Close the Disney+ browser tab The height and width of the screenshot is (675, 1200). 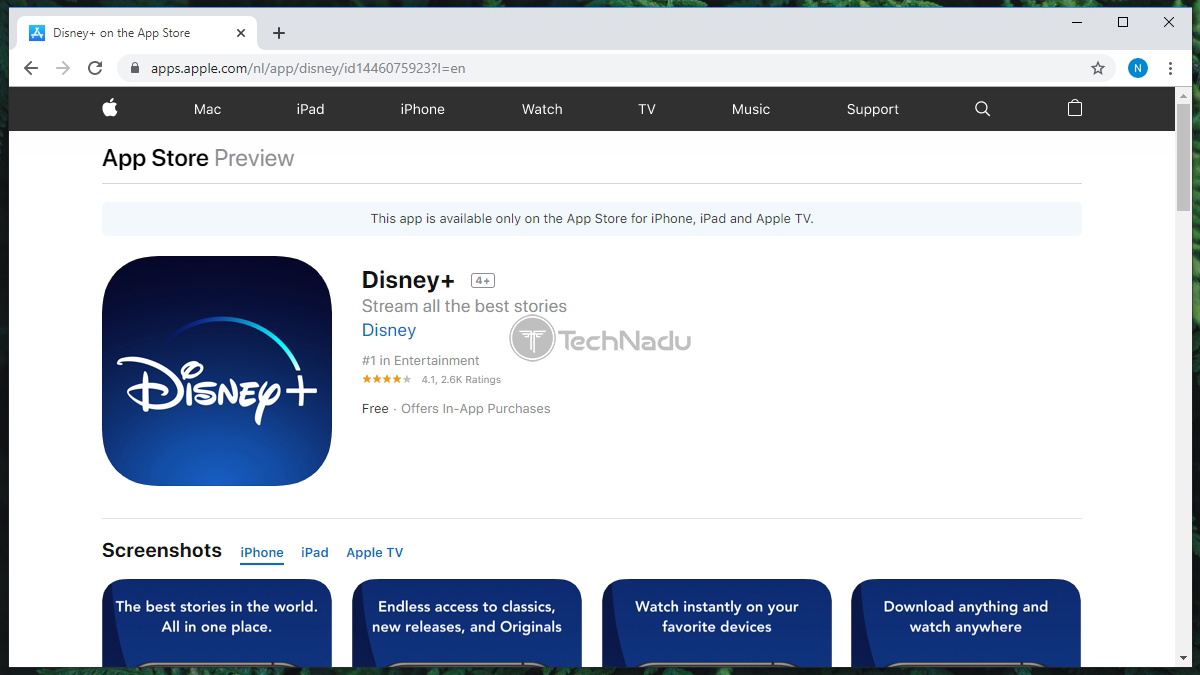241,33
